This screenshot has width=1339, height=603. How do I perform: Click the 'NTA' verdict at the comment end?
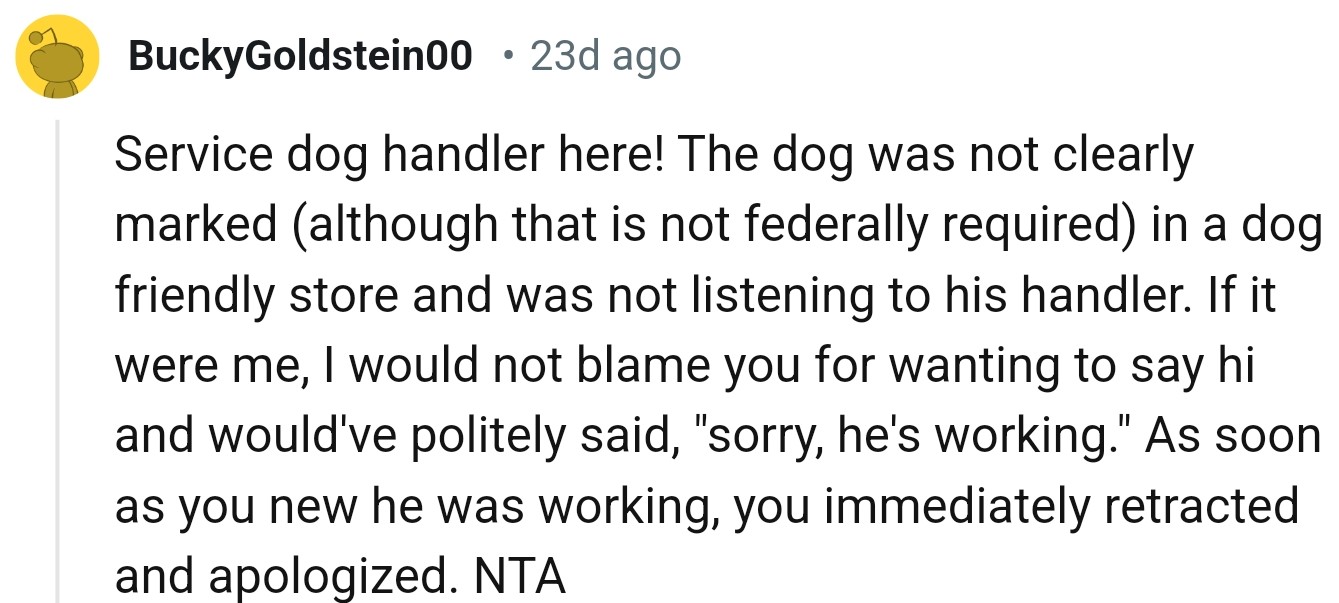520,577
